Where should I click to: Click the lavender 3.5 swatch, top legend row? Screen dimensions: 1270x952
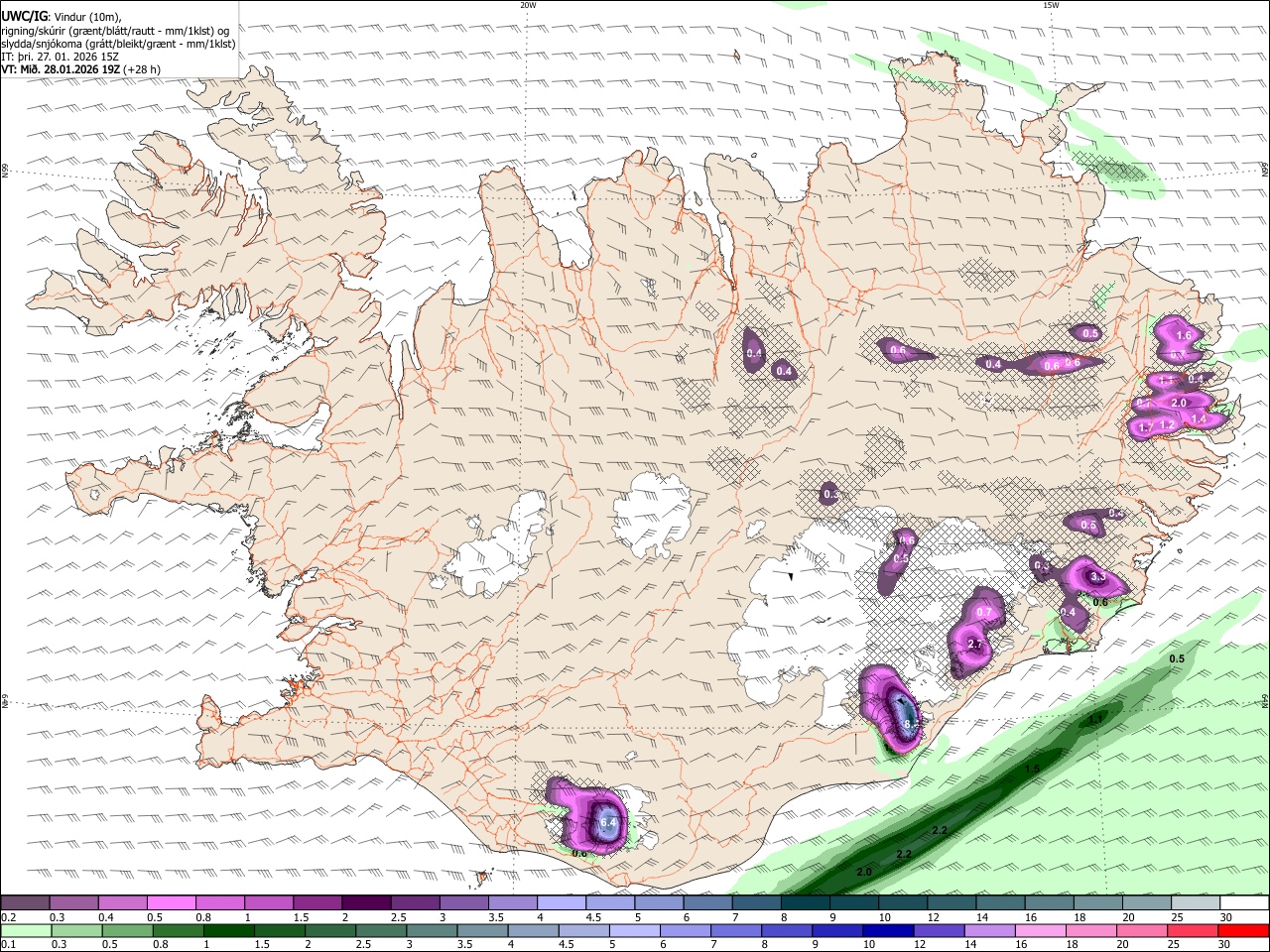click(513, 902)
